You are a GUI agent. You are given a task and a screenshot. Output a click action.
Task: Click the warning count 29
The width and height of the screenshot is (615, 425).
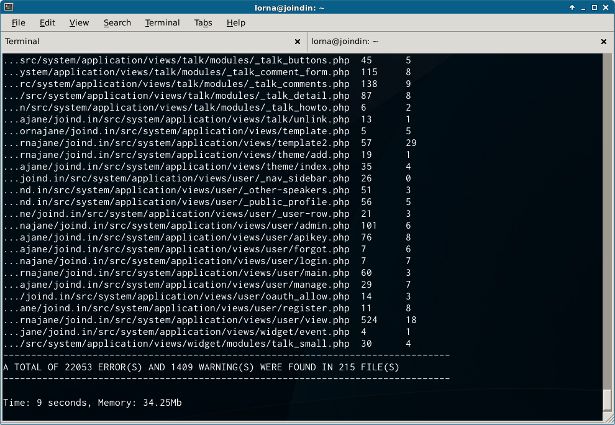pos(411,143)
